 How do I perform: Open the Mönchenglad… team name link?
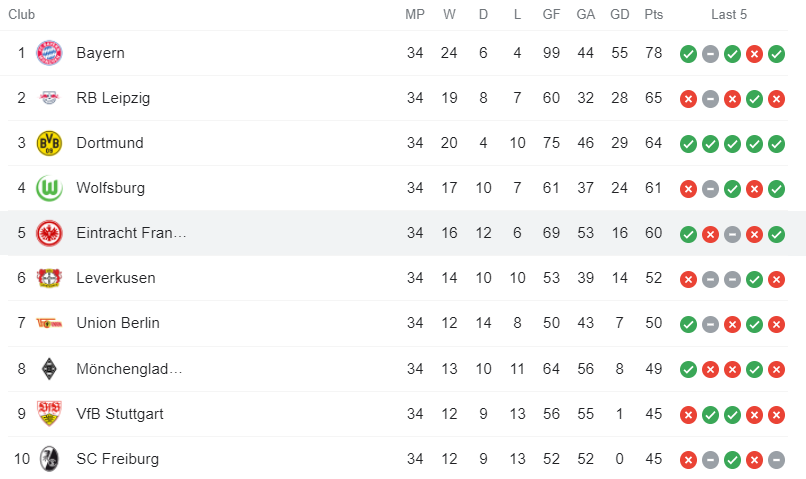[x=129, y=369]
